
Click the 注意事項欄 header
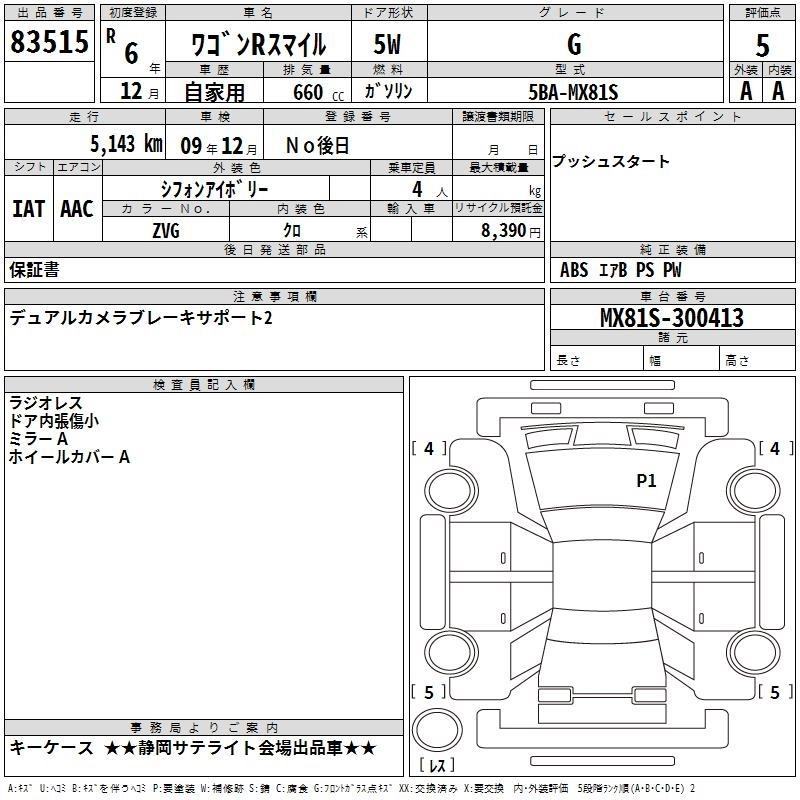(x=274, y=296)
